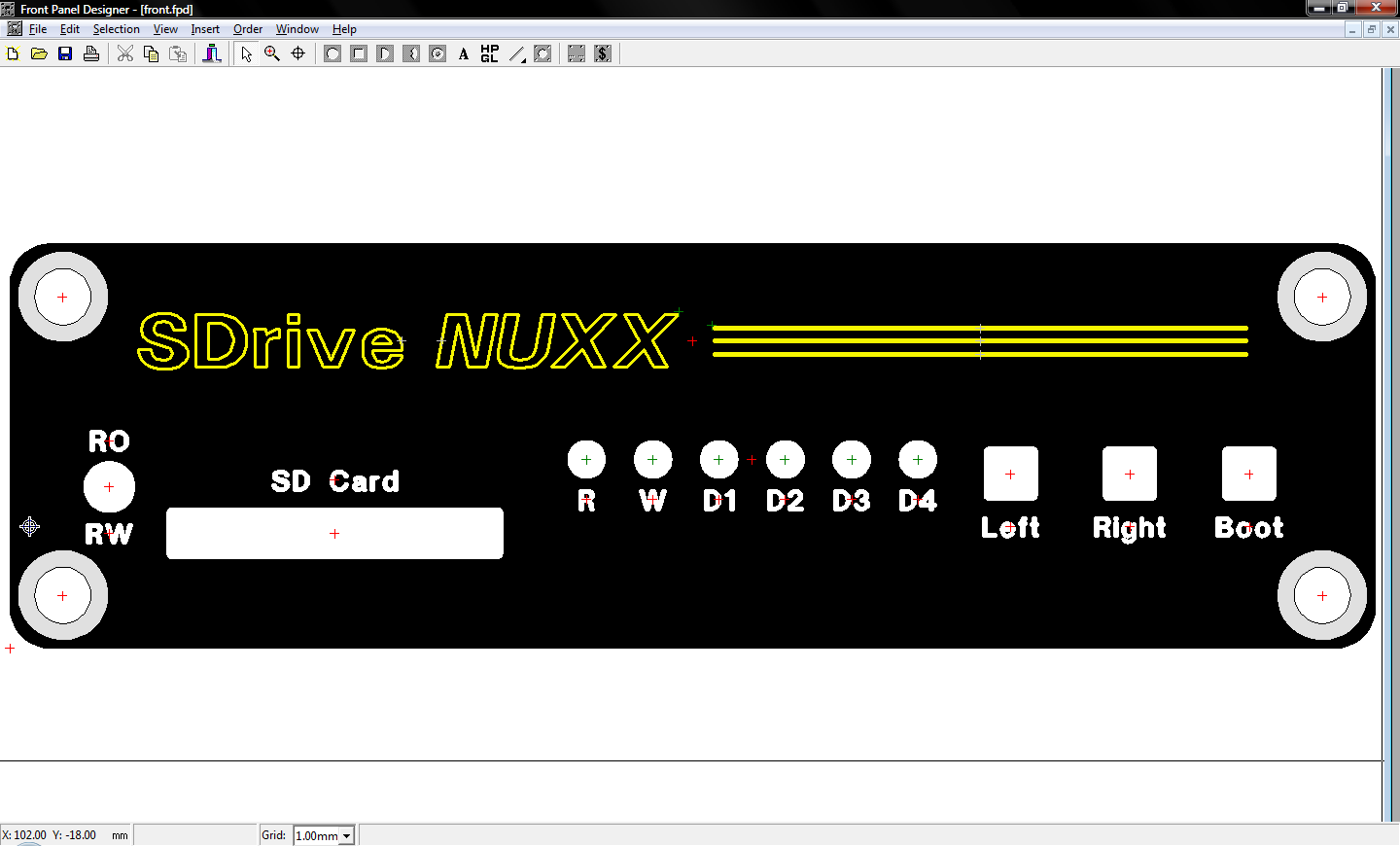Viewport: 1400px width, 846px height.
Task: Select the top-right mounting hole
Action: (x=1322, y=297)
